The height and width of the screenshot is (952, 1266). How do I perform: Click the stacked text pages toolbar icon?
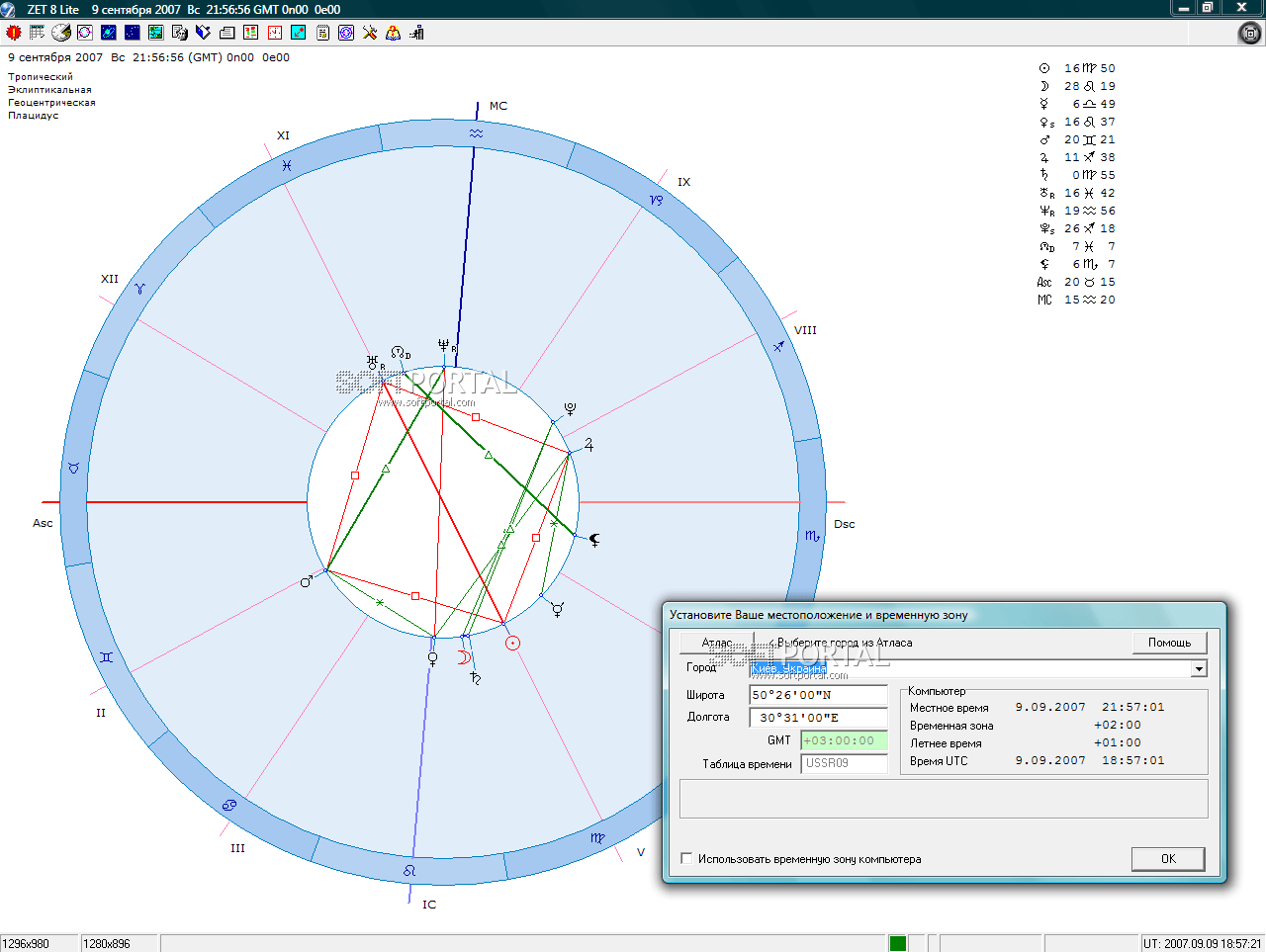(227, 33)
